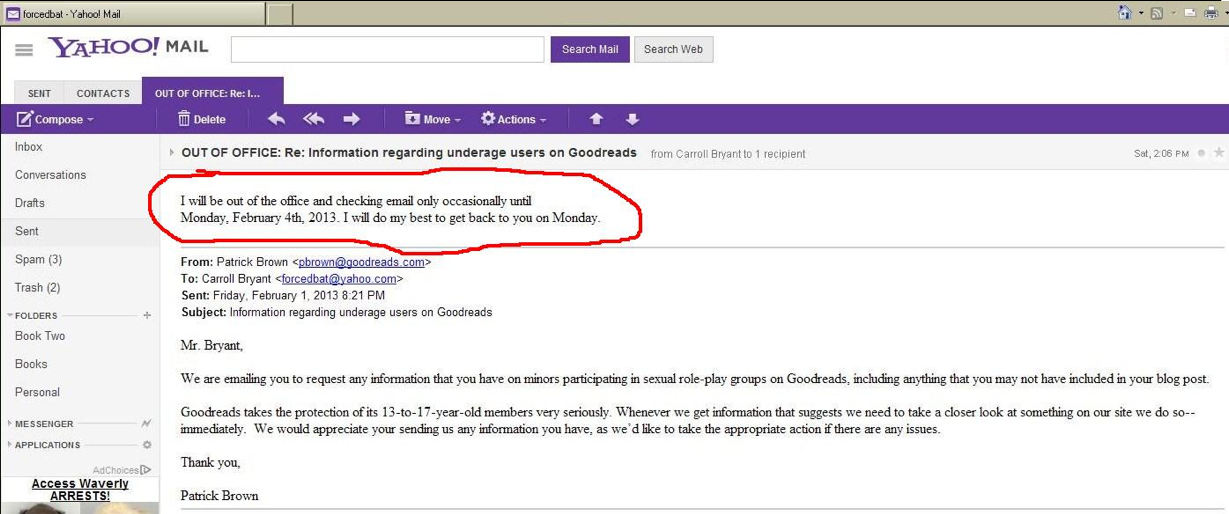Click the Search Mail button
1229x514 pixels.
[x=590, y=49]
